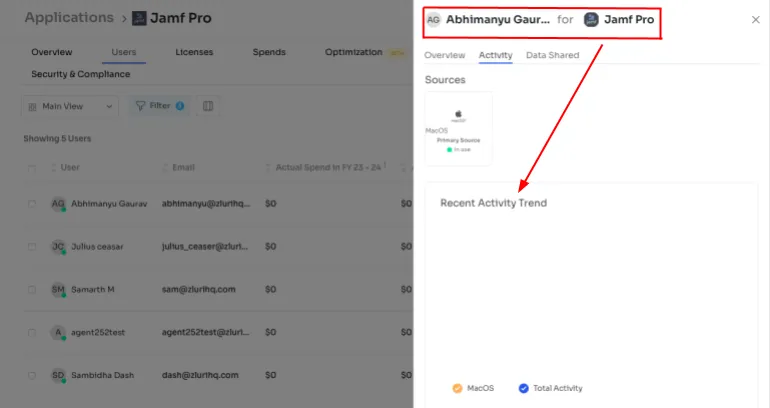
Task: Click the SM avatar for Samarth M
Action: 58,290
